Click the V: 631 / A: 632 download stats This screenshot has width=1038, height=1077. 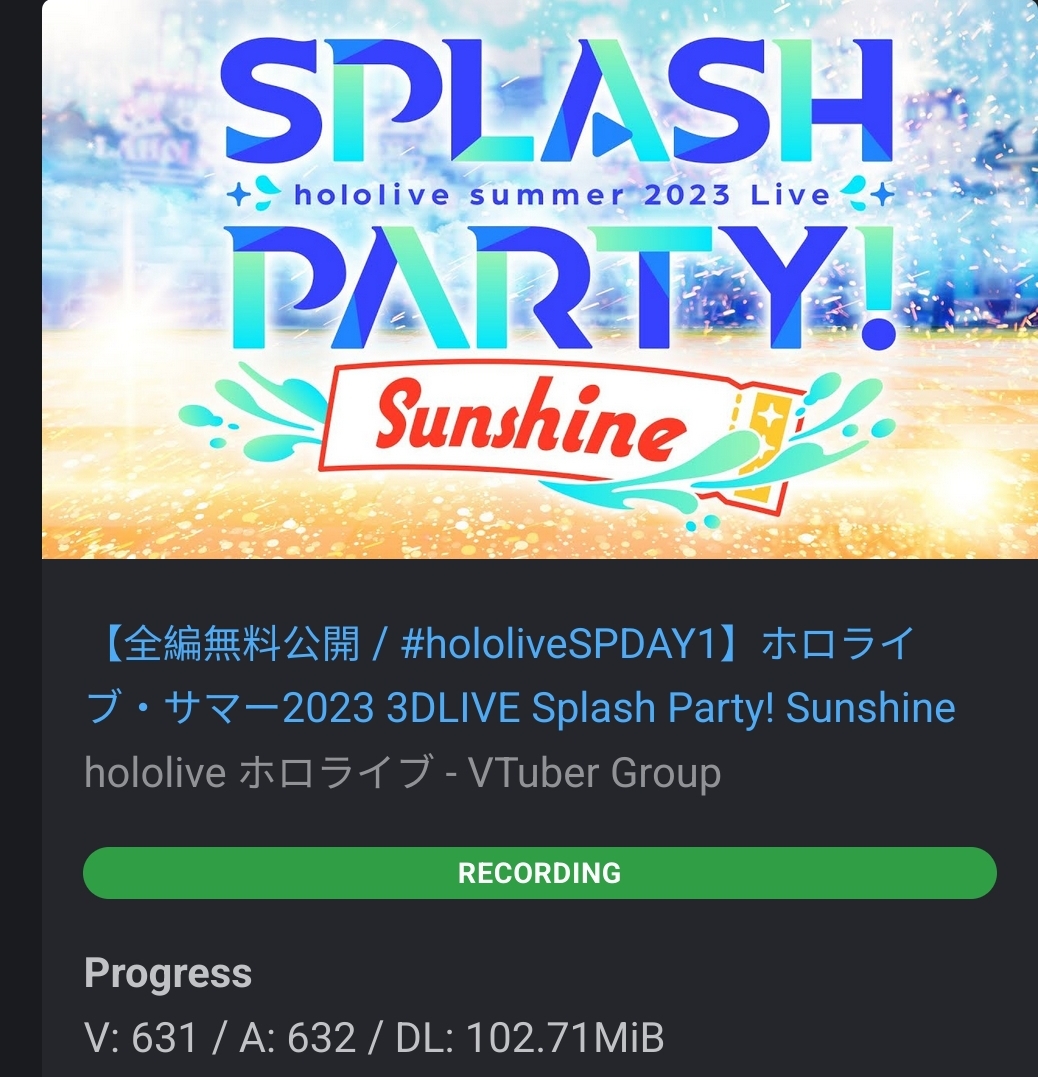(221, 1037)
